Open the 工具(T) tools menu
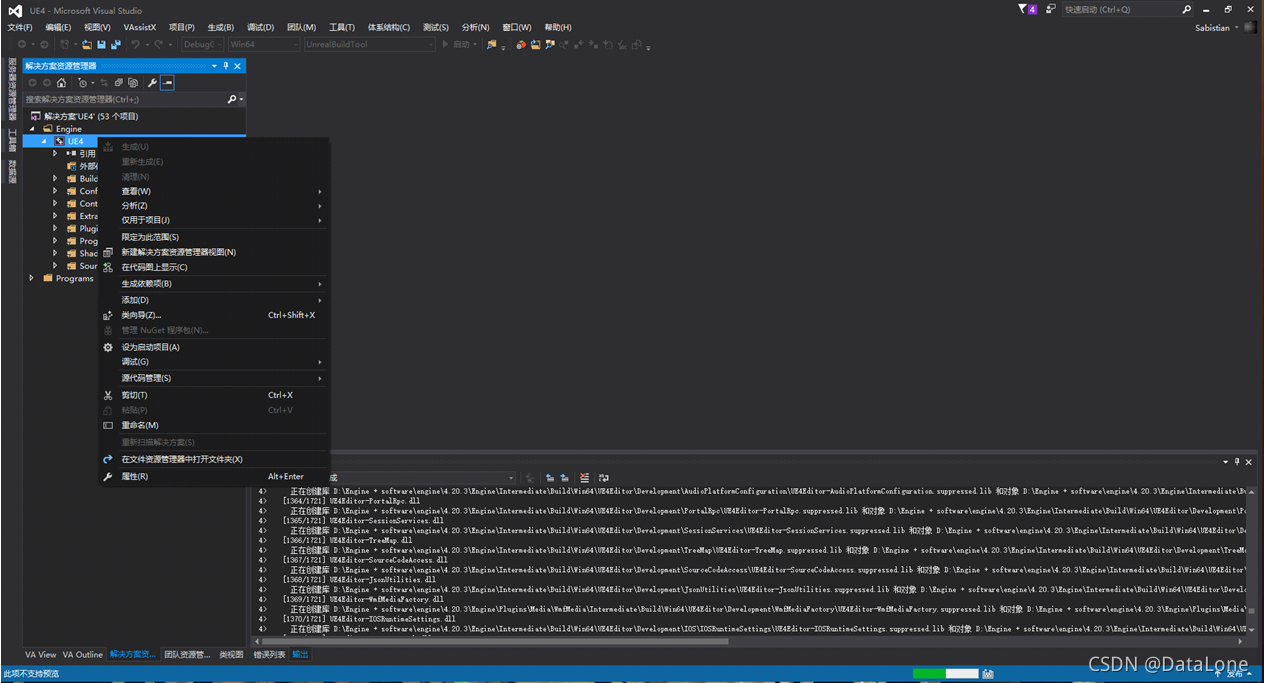The width and height of the screenshot is (1264, 683). point(342,27)
